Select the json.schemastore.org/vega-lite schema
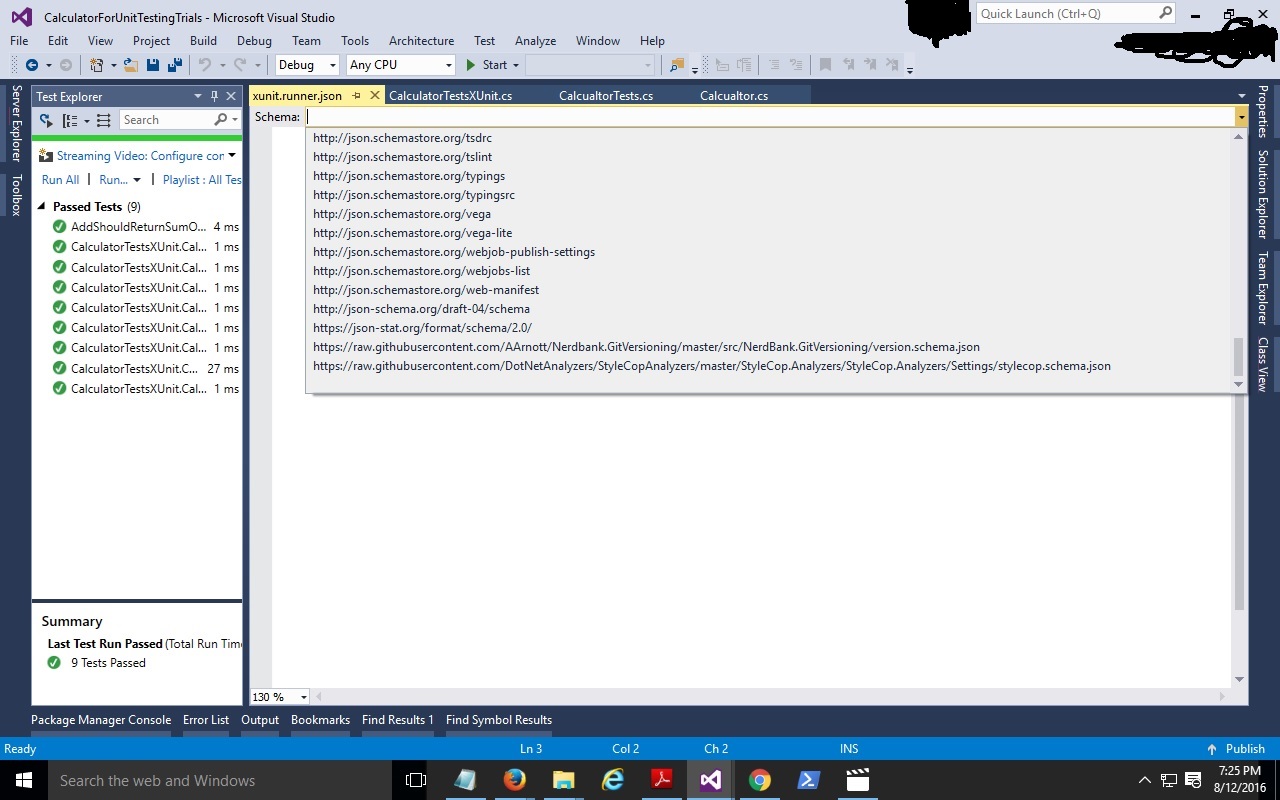 pyautogui.click(x=412, y=233)
